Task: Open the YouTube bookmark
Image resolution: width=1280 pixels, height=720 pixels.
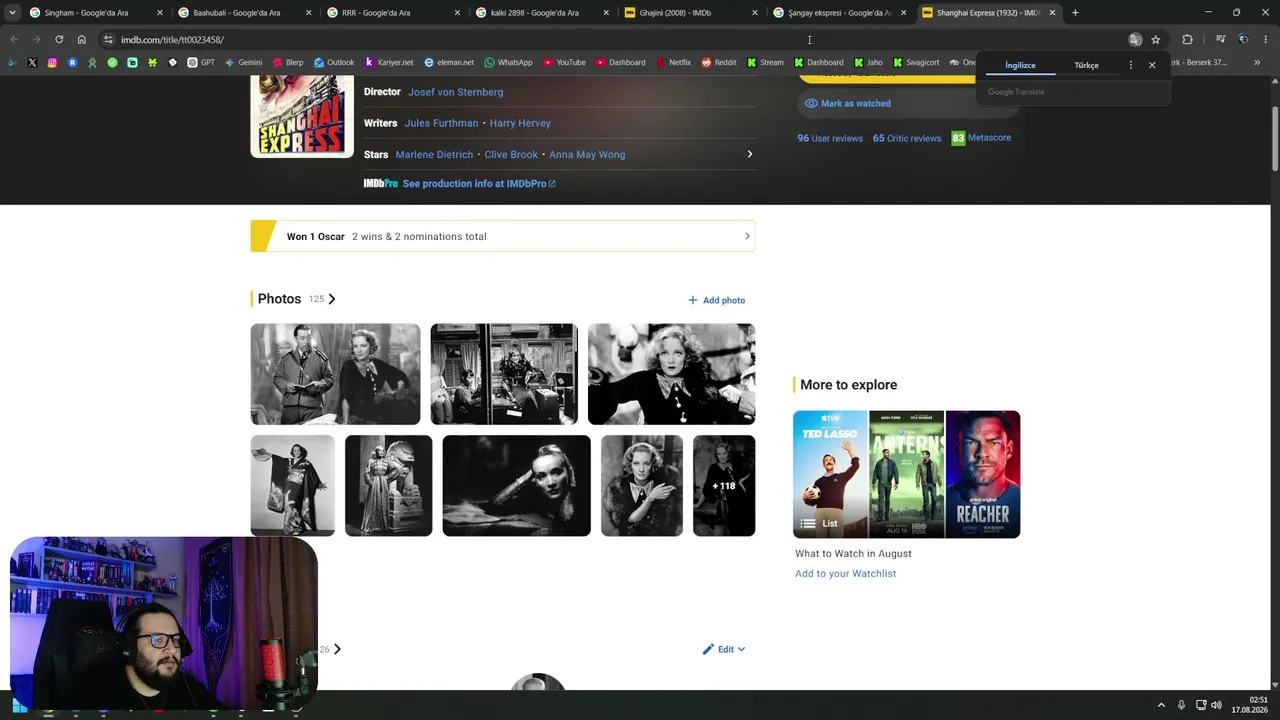Action: [565, 62]
